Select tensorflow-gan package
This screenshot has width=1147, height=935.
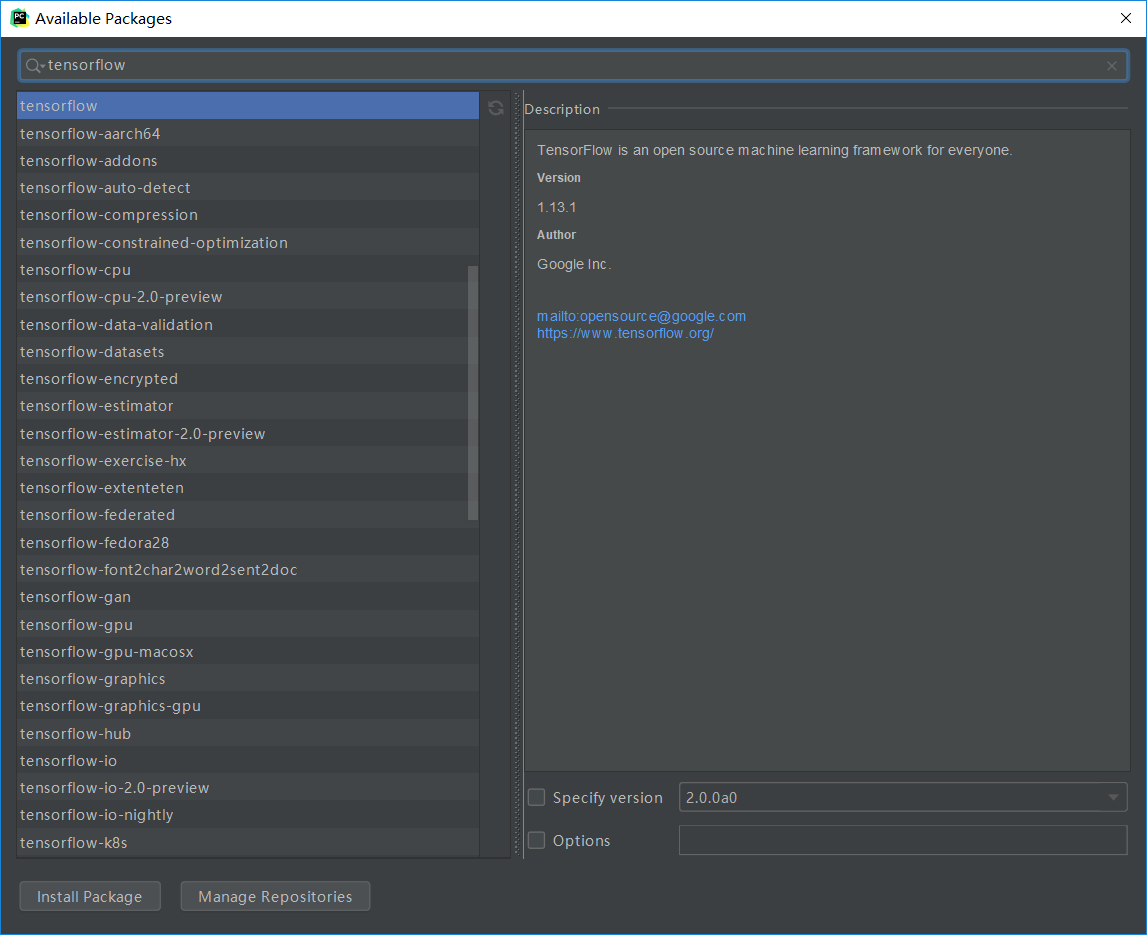pyautogui.click(x=248, y=597)
